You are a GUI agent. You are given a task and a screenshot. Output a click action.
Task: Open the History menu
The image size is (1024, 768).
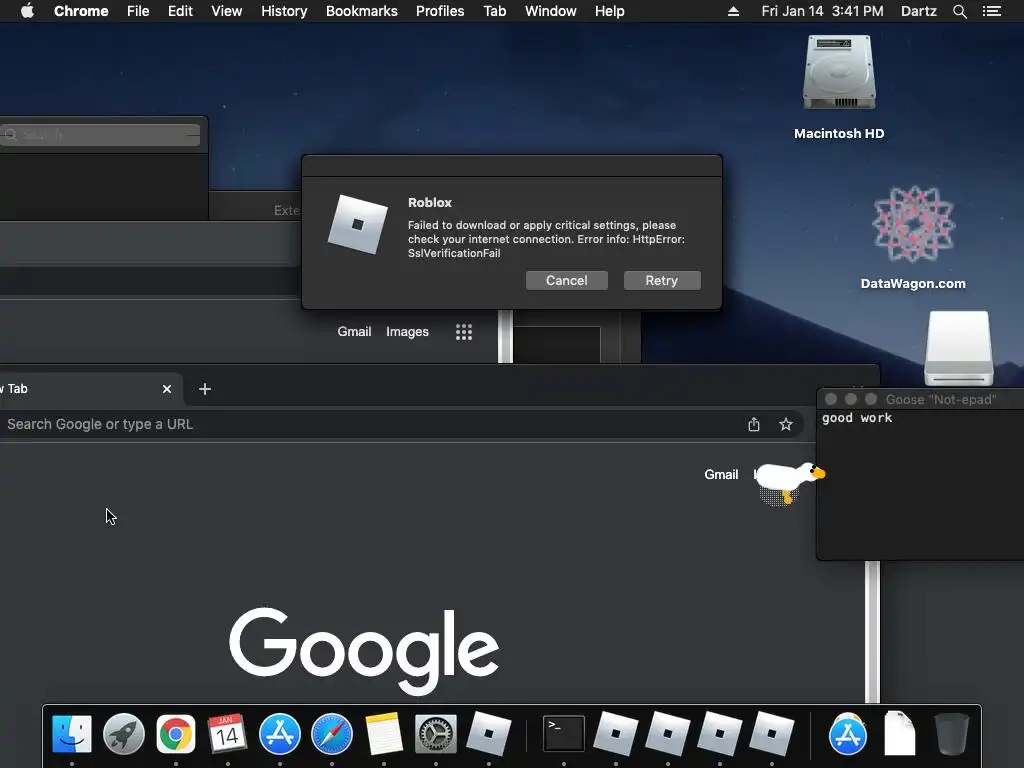coord(284,11)
